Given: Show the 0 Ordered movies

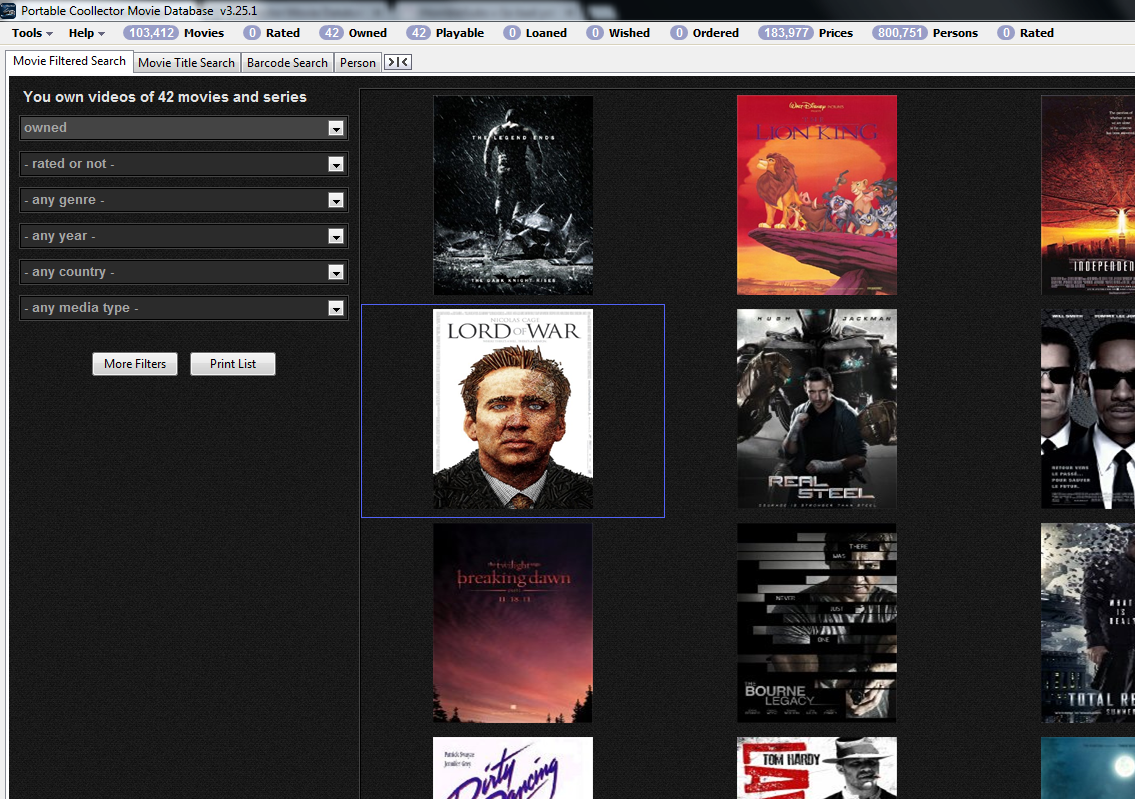Looking at the screenshot, I should tap(704, 33).
